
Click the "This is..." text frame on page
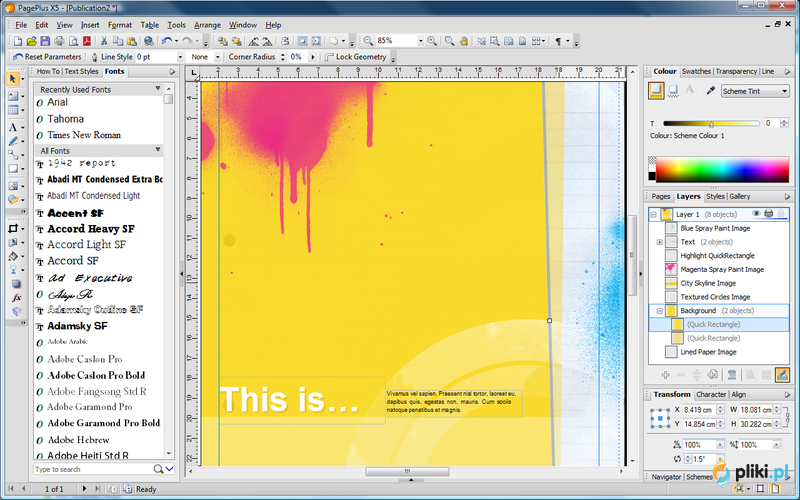tap(302, 400)
